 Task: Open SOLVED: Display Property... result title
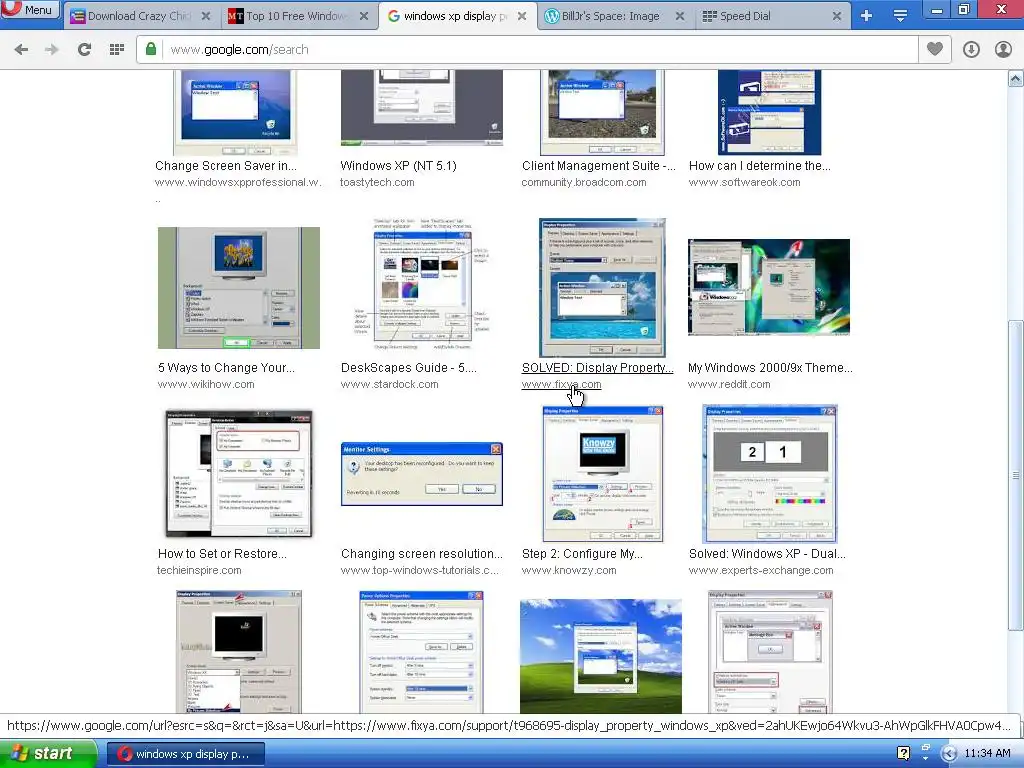598,368
